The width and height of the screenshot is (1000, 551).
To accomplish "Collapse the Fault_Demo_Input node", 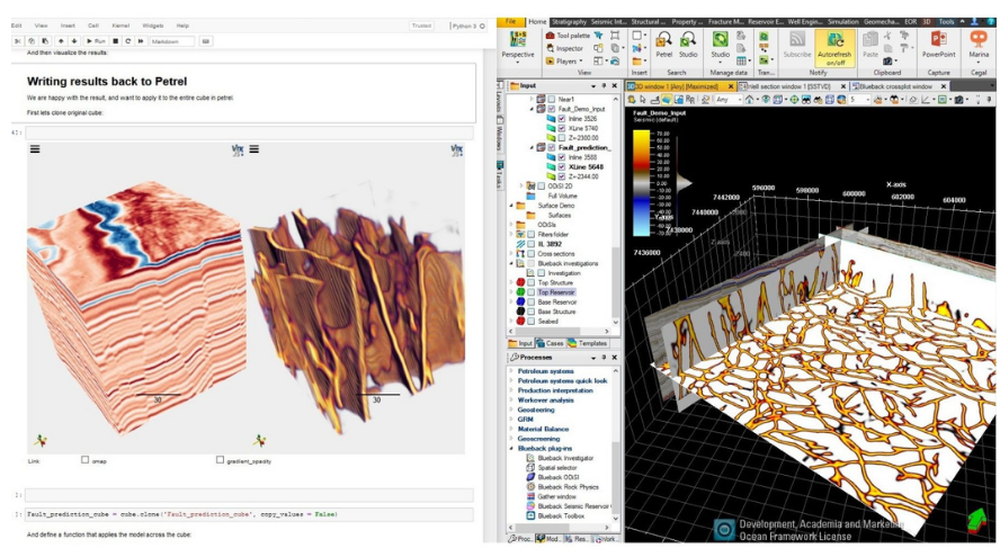I will coord(532,109).
